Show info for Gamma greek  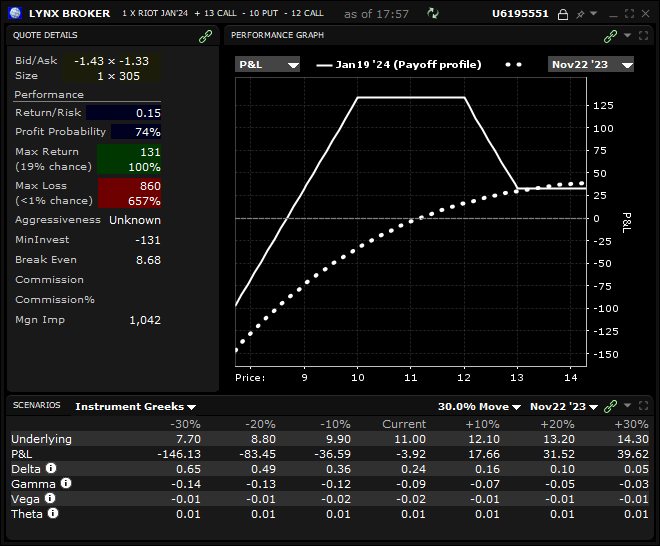pos(65,483)
